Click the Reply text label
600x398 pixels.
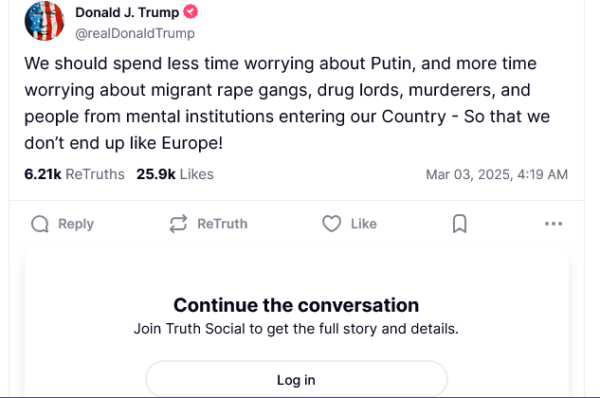(x=76, y=224)
